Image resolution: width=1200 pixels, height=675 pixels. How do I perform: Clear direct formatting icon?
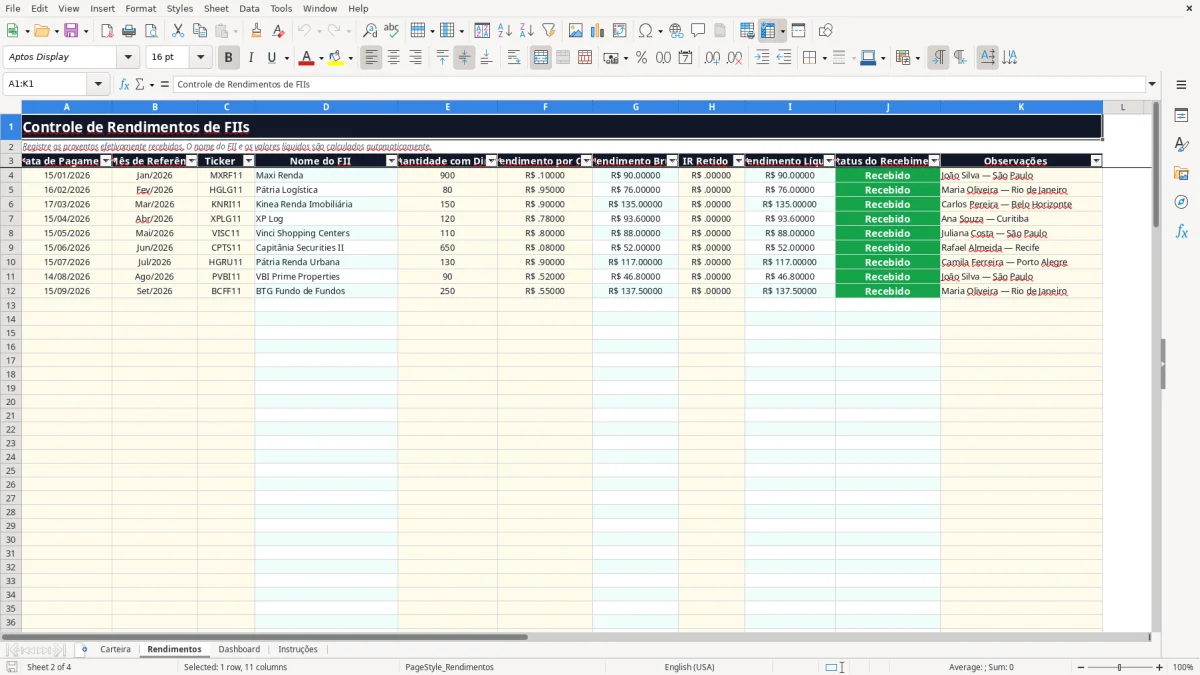(278, 31)
